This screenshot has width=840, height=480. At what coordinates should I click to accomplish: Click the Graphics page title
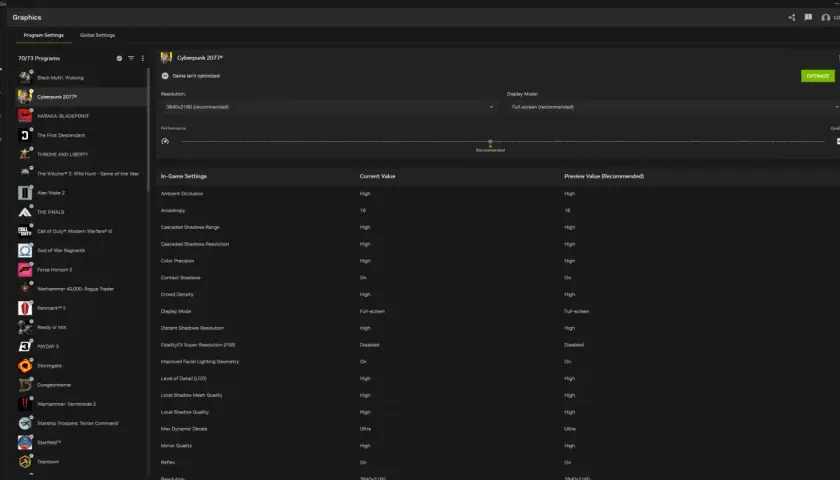27,17
